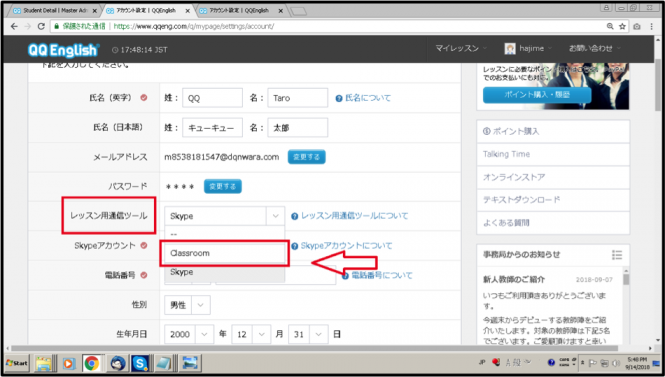Viewport: 665px width, 377px height.
Task: Click the QQ English logo
Action: point(63,50)
